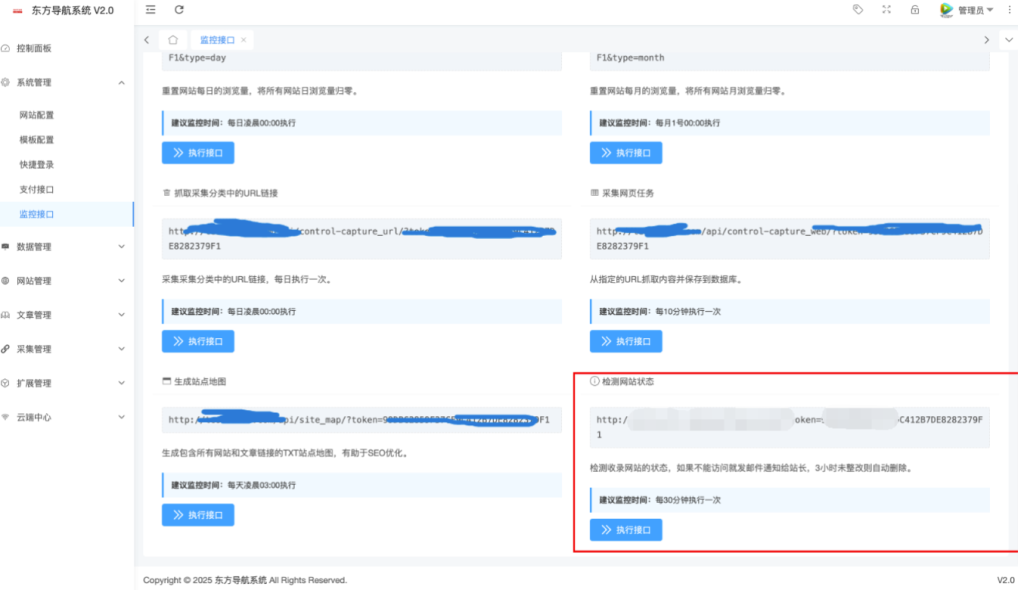Screen dimensions: 1024x590
Task: Expand the 网站管理 menu group
Action: [x=67, y=281]
